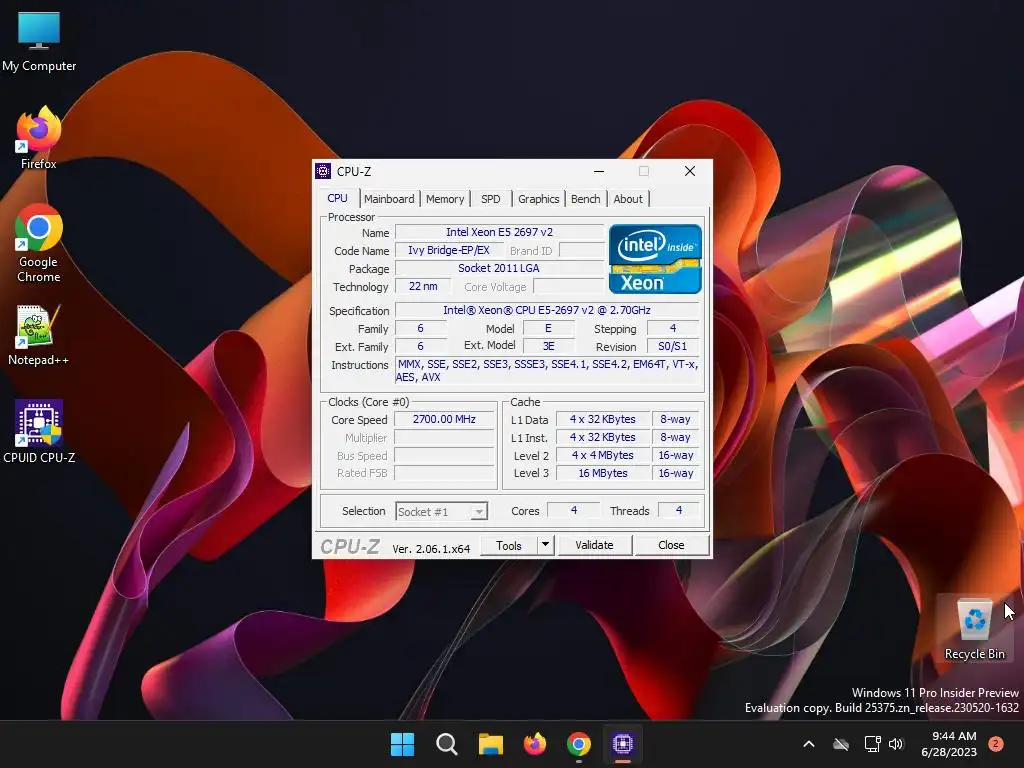Switch to the Memory tab
The width and height of the screenshot is (1024, 768).
coord(445,199)
